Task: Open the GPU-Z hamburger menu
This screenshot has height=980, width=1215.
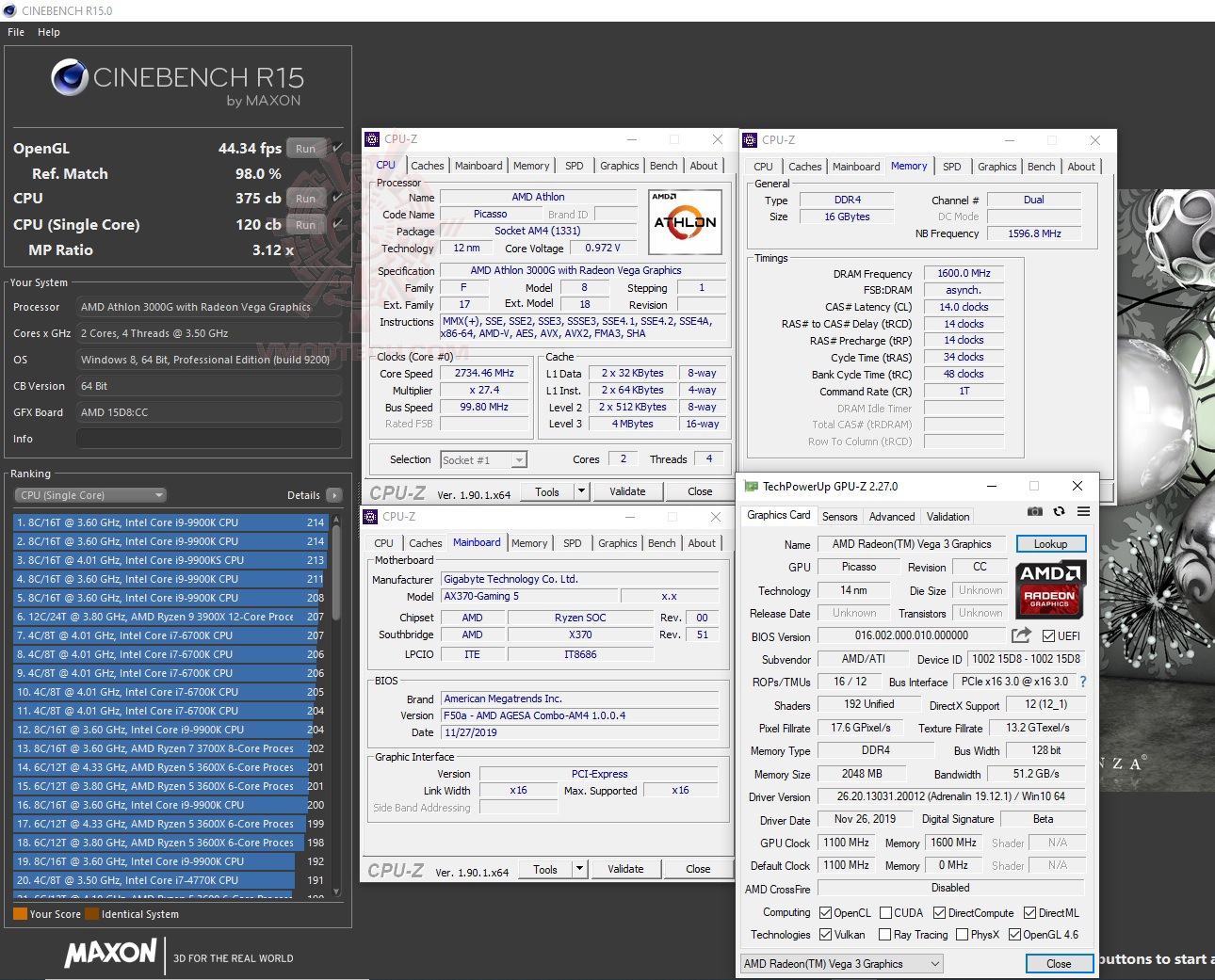Action: [1084, 511]
